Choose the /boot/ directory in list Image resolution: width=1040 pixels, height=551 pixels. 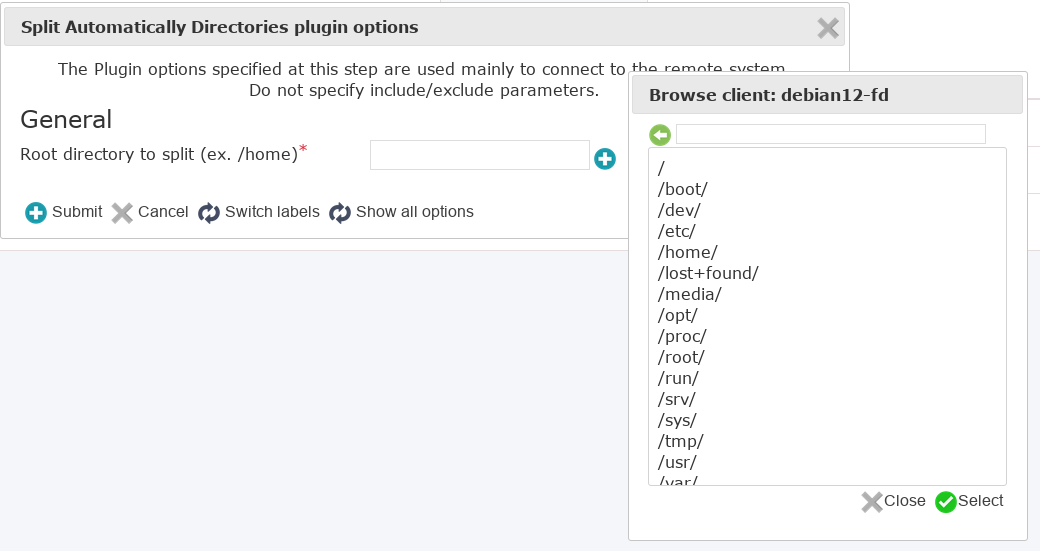[683, 189]
